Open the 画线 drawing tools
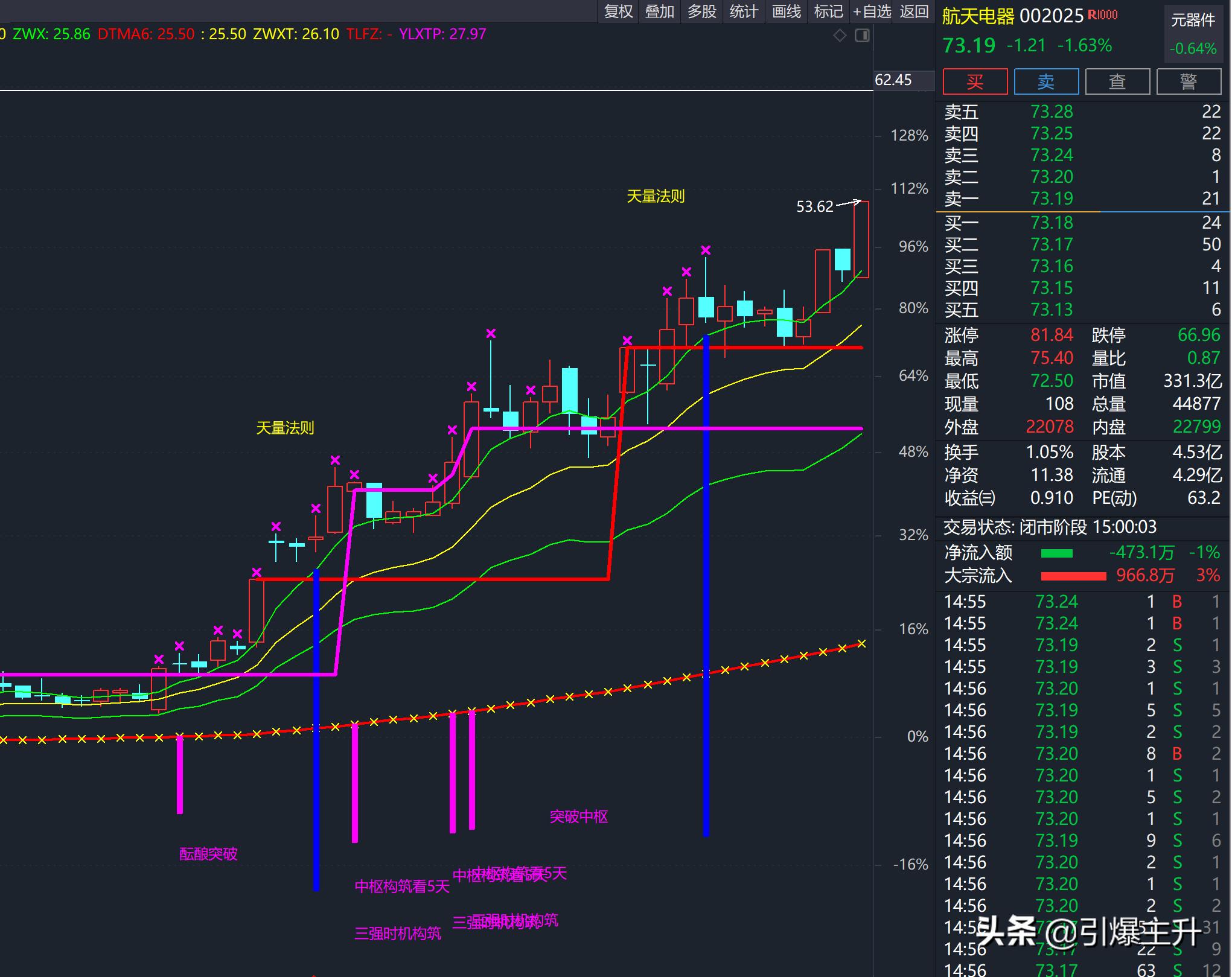 pyautogui.click(x=787, y=11)
